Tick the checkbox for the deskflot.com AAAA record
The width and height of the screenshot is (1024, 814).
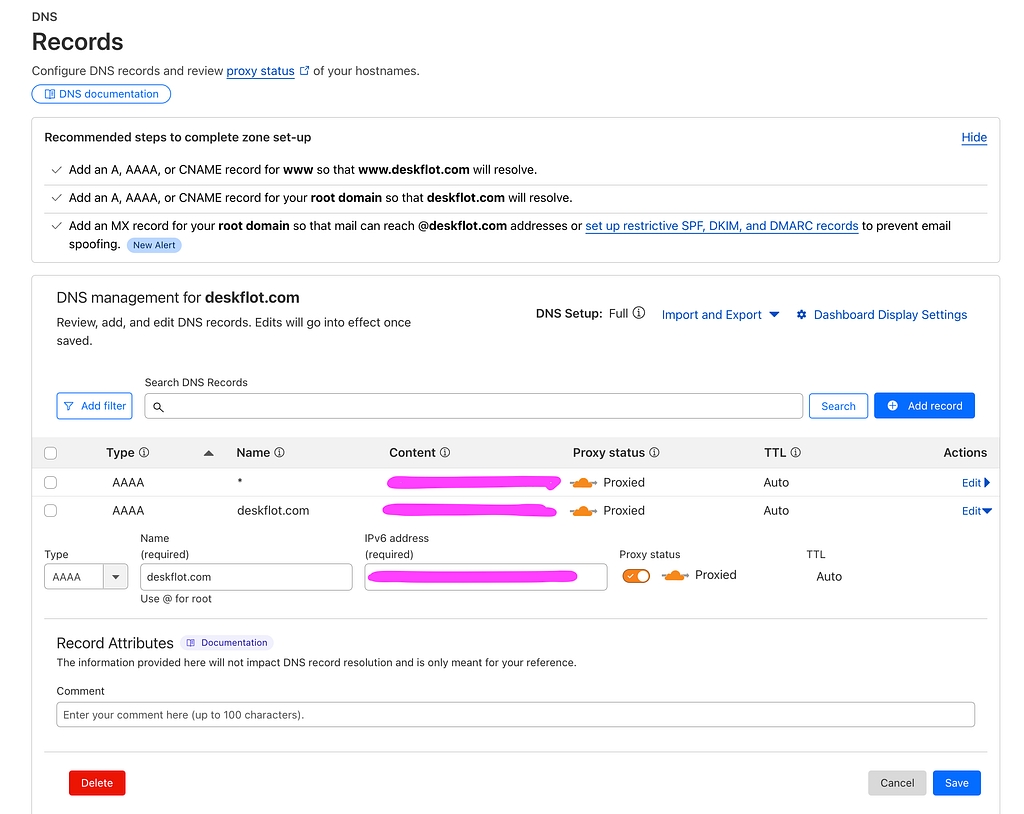click(x=50, y=511)
